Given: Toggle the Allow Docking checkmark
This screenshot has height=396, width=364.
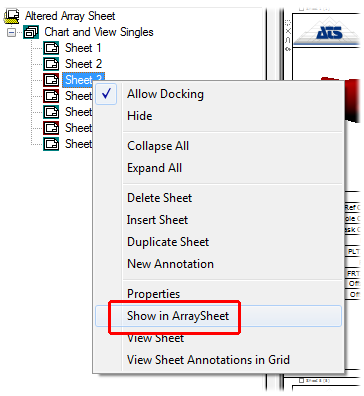Looking at the screenshot, I should pos(106,94).
